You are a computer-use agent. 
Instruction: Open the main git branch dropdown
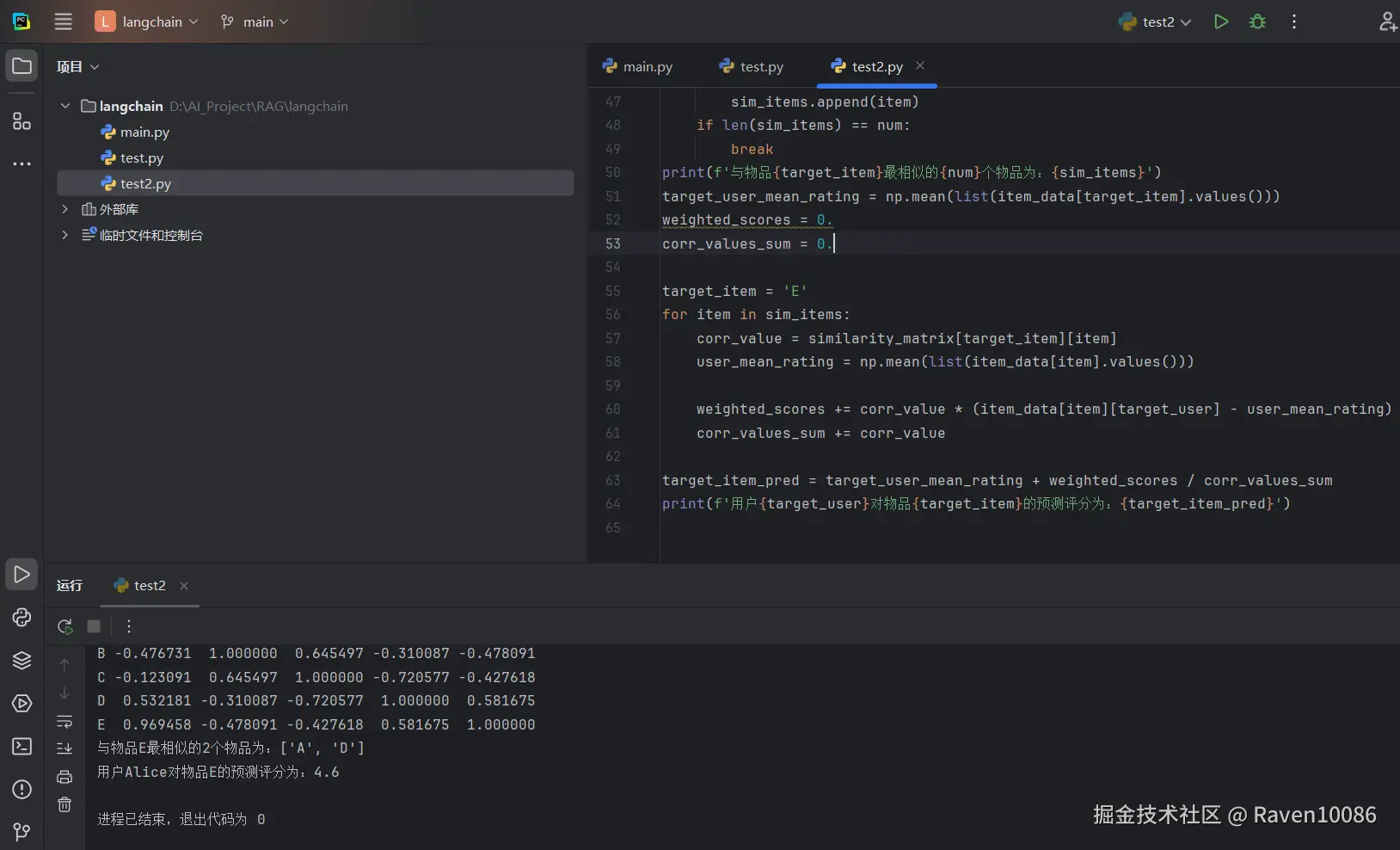pos(255,22)
